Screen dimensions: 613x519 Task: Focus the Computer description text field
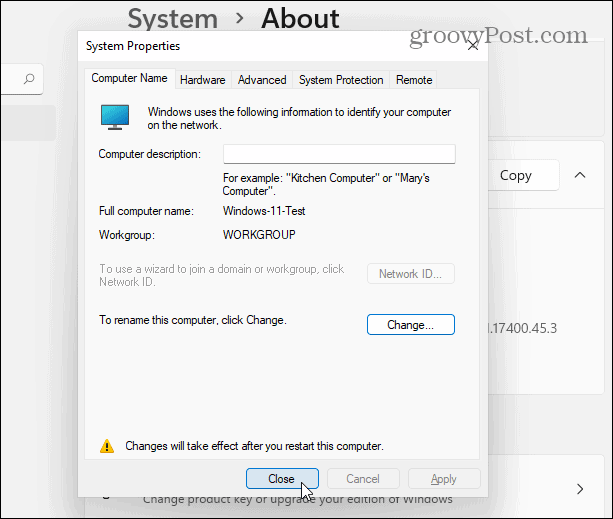click(339, 154)
